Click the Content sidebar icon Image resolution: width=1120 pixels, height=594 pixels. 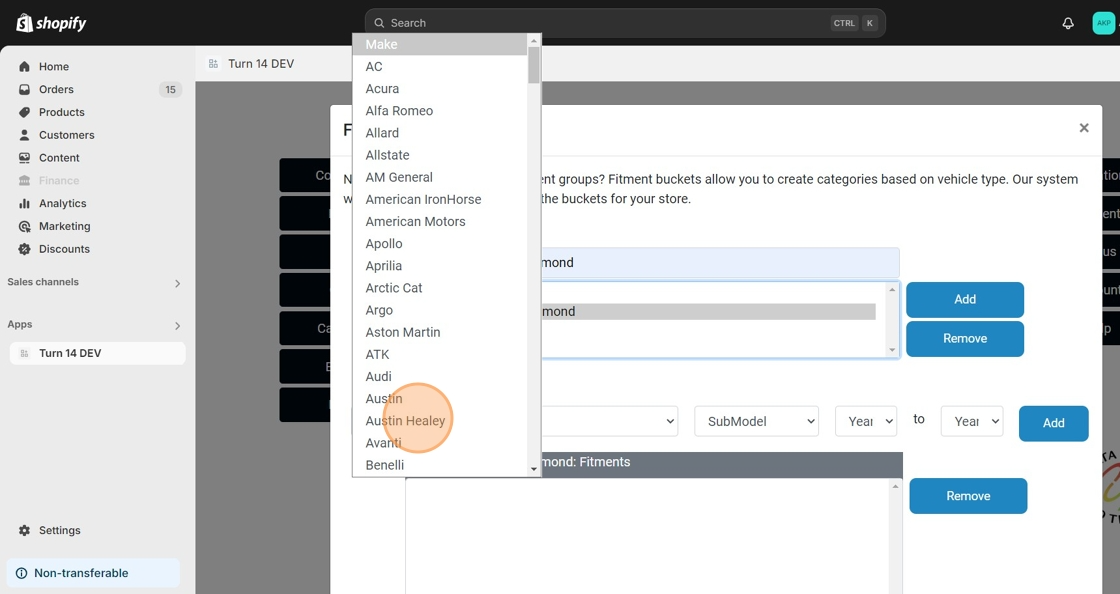click(24, 158)
